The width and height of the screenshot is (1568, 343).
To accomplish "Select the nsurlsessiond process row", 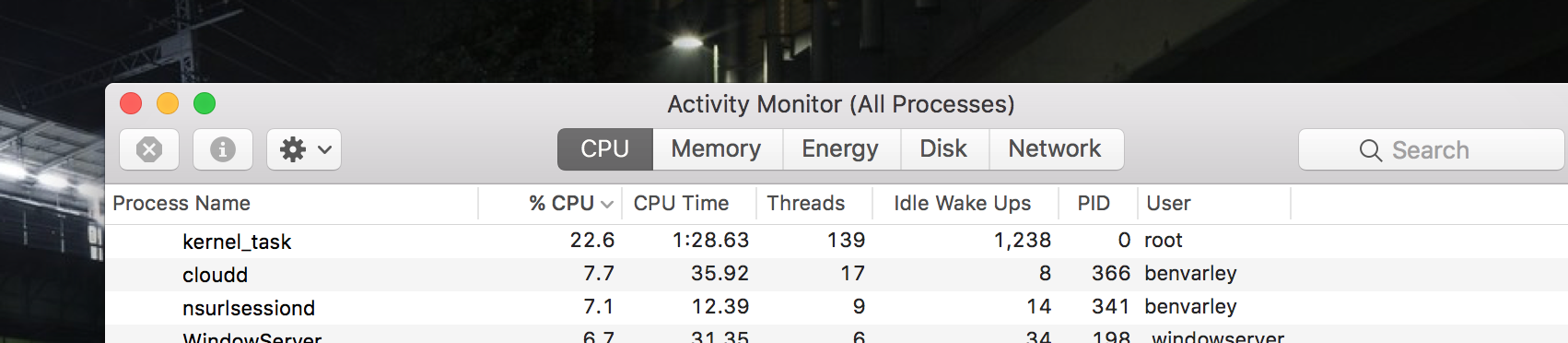I will (x=837, y=308).
